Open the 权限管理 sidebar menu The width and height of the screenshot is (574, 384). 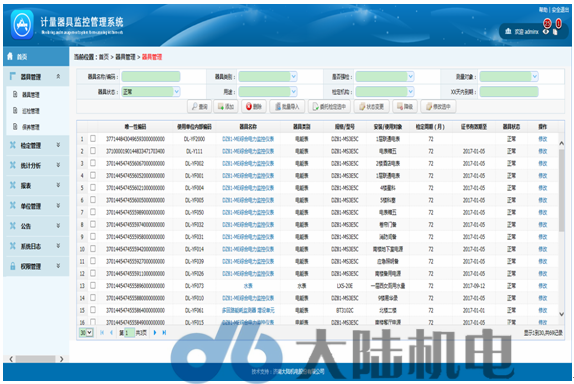[x=36, y=266]
